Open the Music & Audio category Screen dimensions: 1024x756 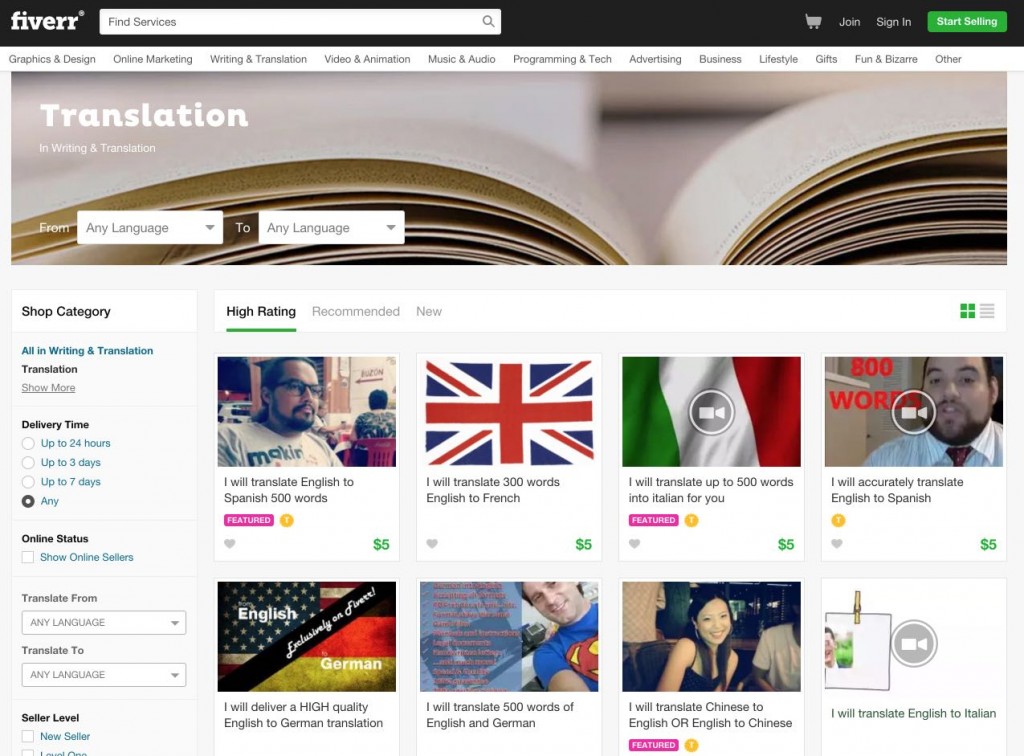click(x=461, y=59)
